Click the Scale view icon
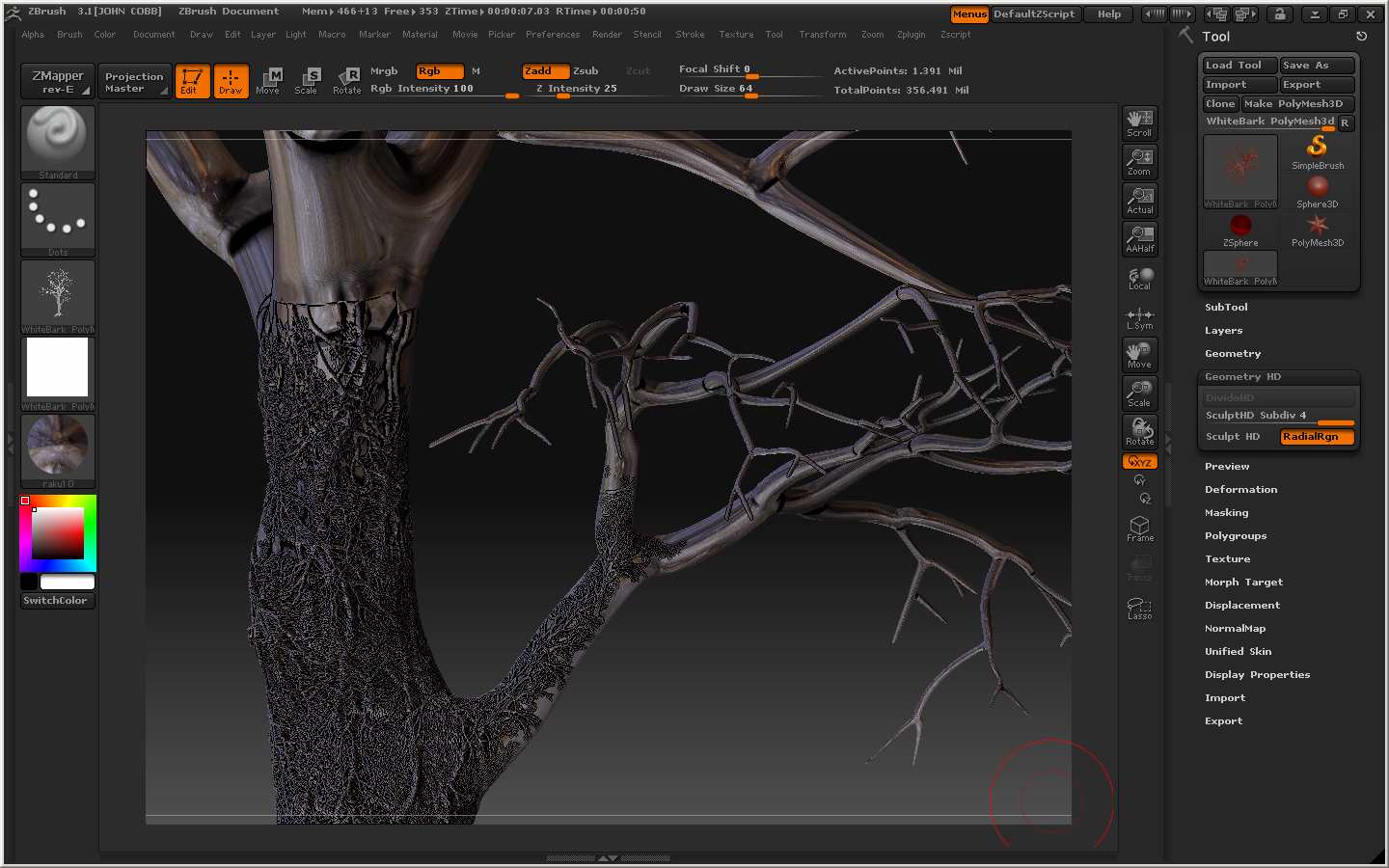 coord(1140,393)
